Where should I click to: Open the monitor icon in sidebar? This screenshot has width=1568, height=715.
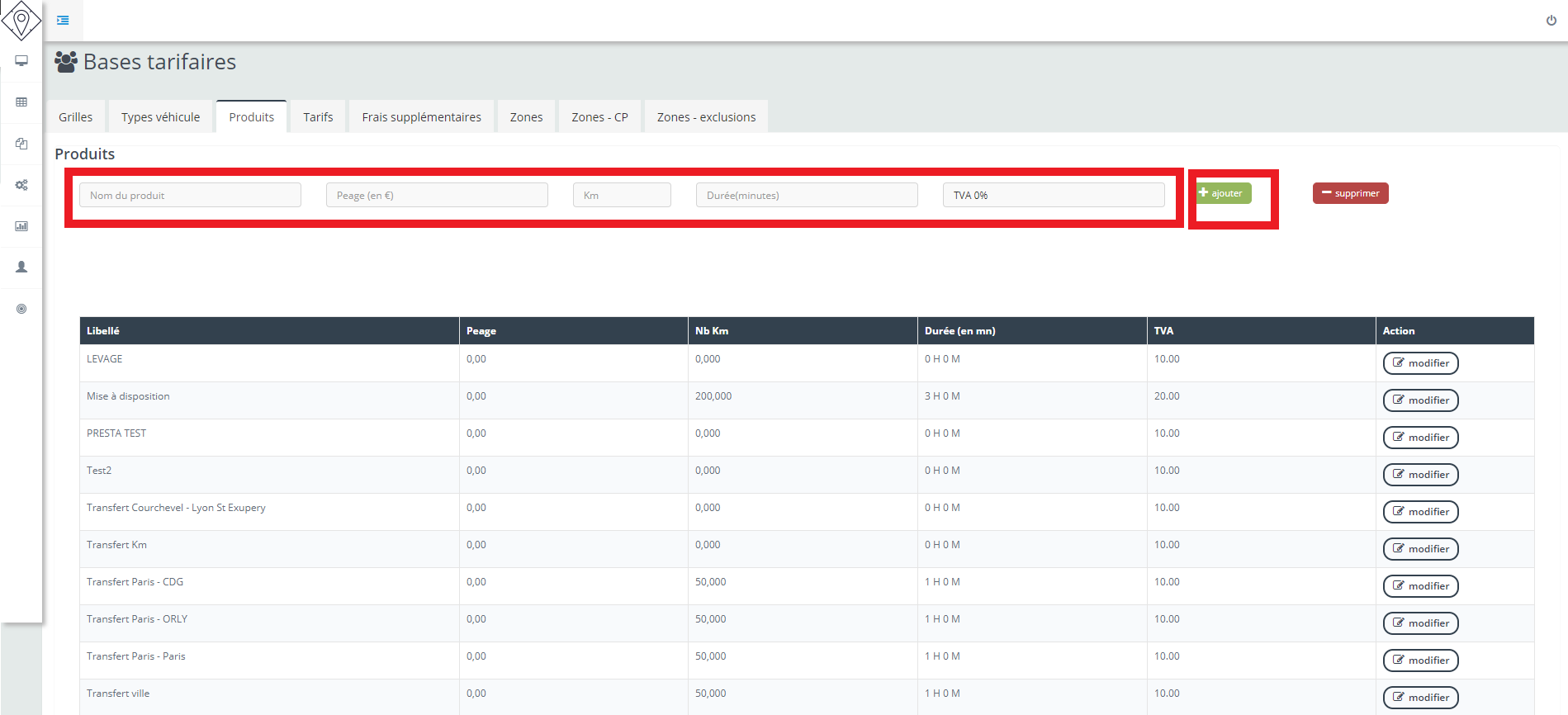(21, 61)
